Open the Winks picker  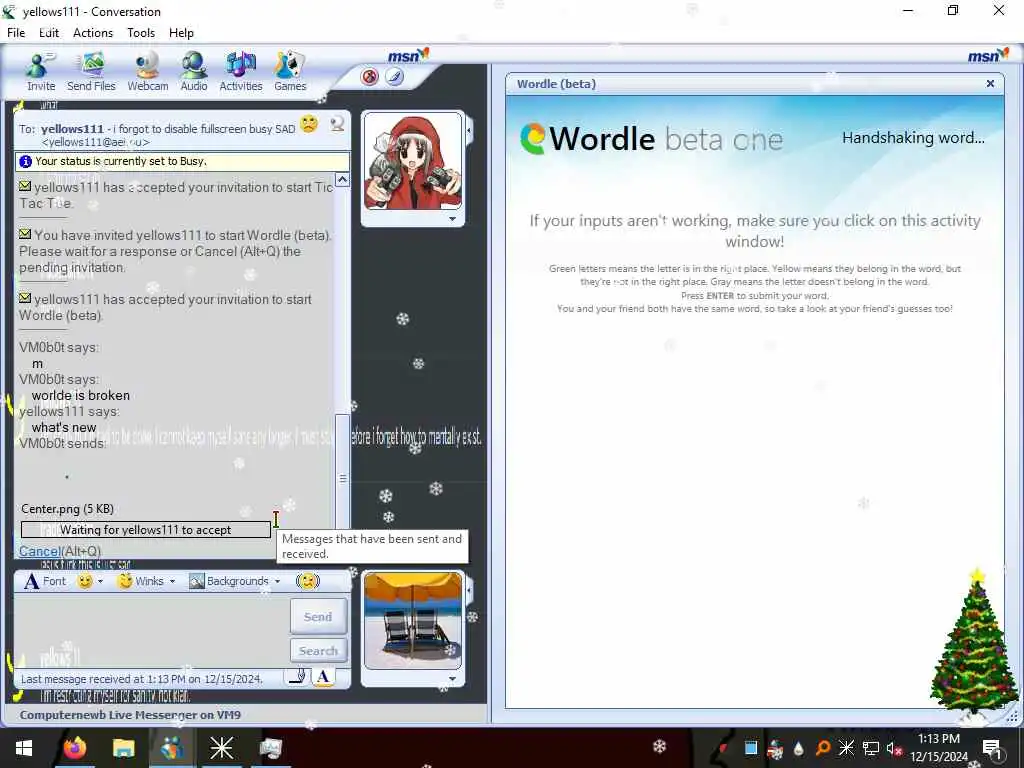(141, 581)
